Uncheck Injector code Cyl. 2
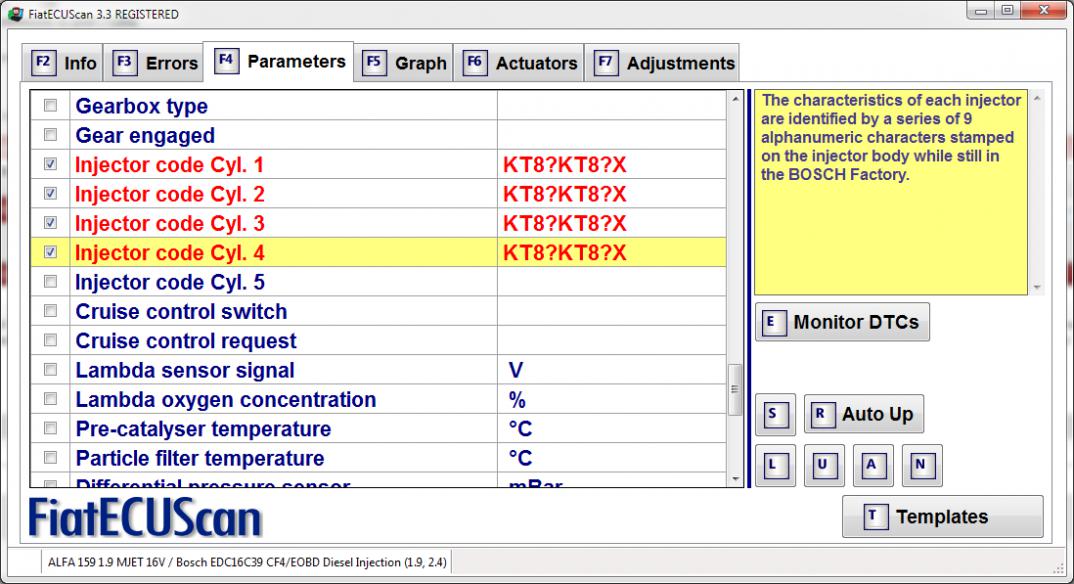Screen dimensions: 1074x584 point(50,194)
